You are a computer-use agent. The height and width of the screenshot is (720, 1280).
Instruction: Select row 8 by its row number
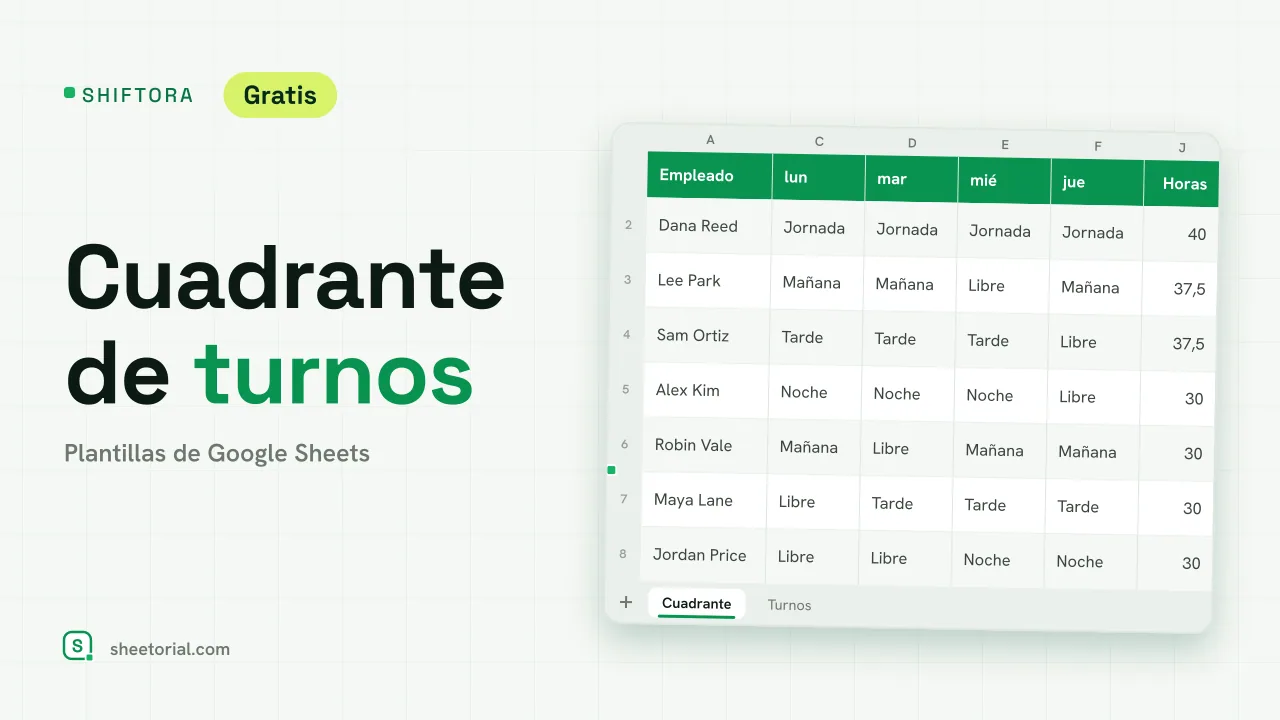point(623,554)
